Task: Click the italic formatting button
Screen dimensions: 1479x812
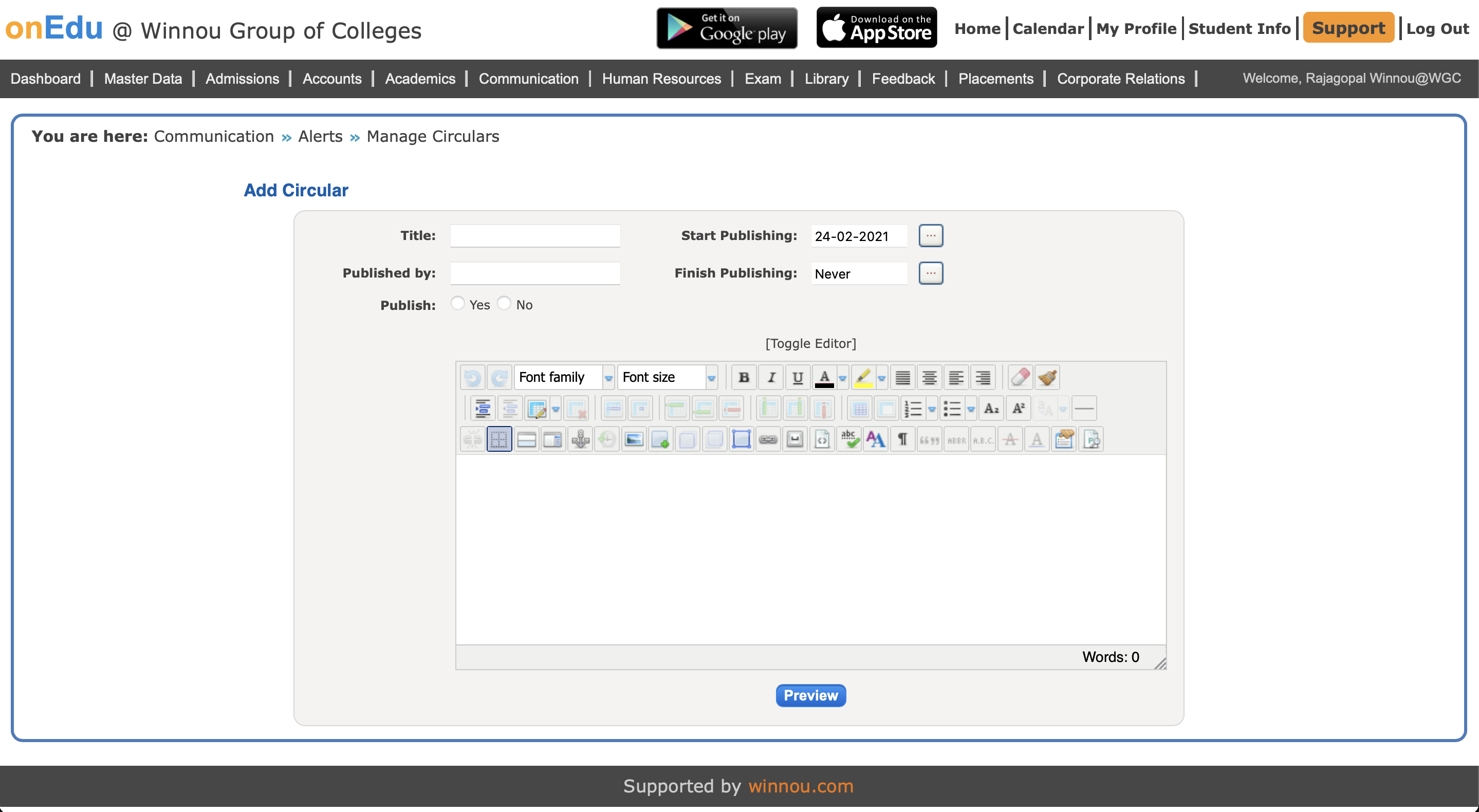Action: pyautogui.click(x=771, y=377)
